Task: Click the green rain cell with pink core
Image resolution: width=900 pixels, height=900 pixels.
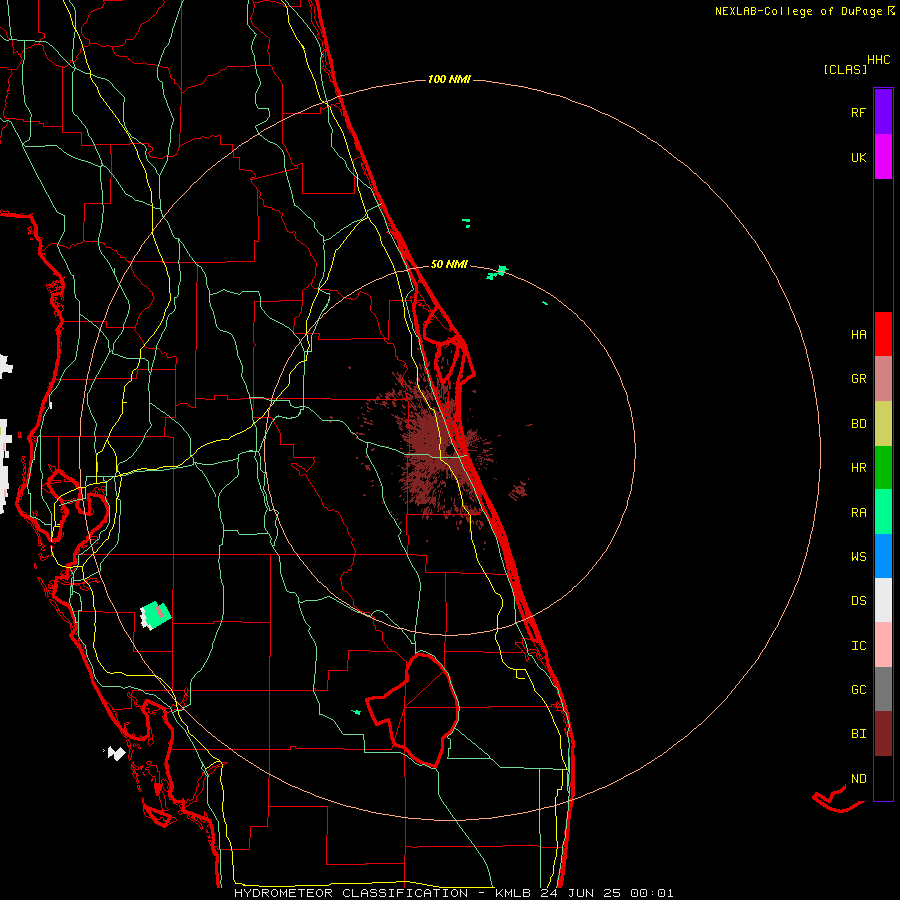Action: pyautogui.click(x=155, y=615)
